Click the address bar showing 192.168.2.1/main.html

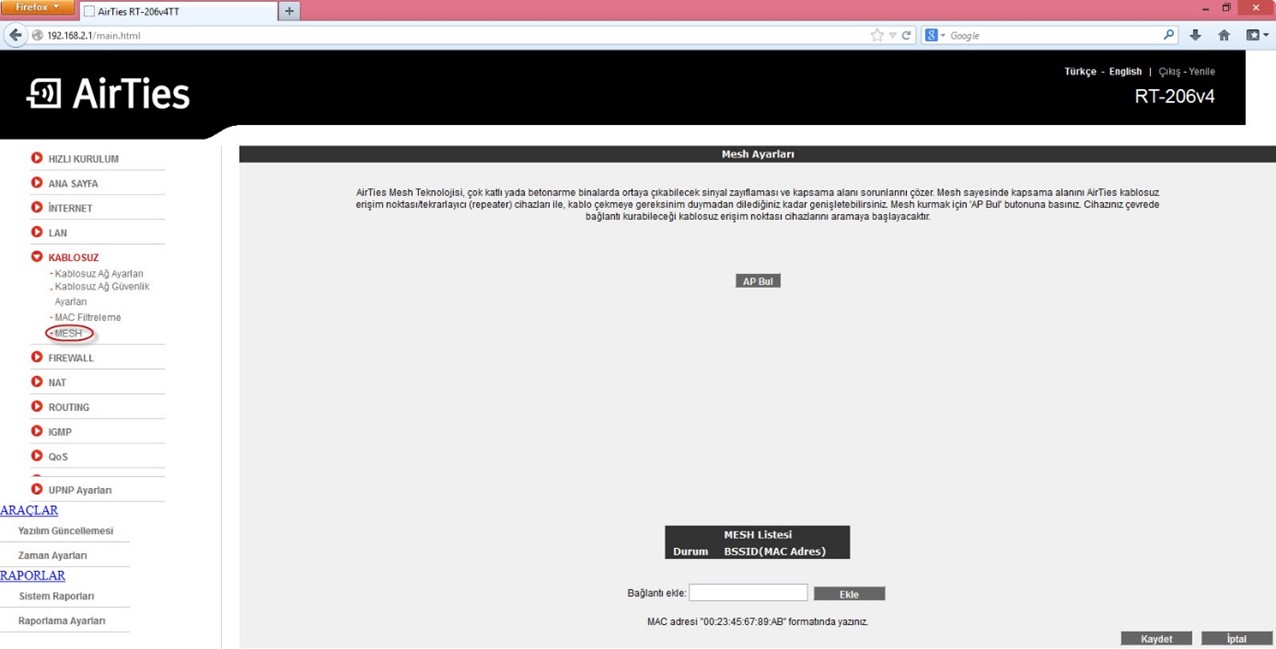[455, 35]
